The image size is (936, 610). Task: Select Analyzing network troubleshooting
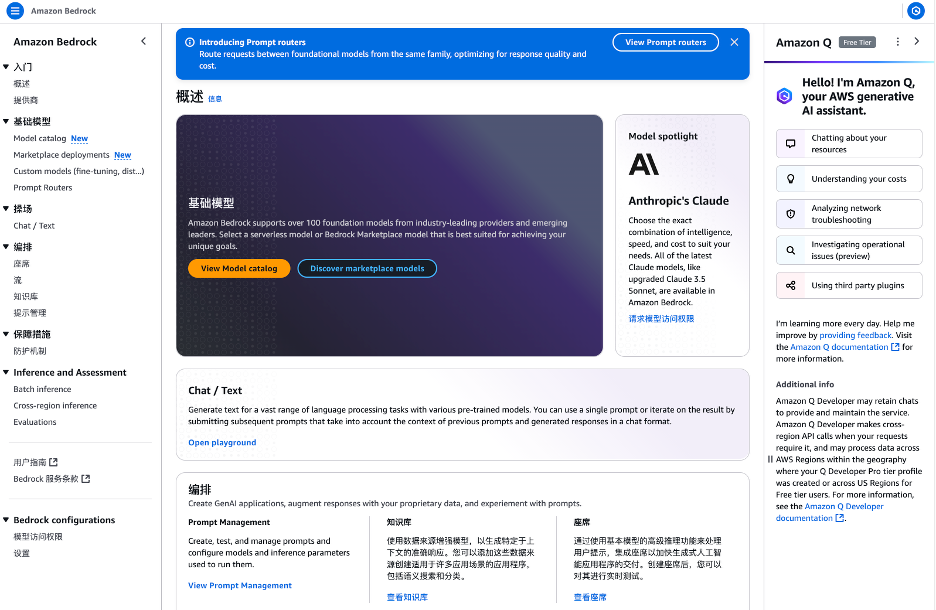tap(849, 214)
